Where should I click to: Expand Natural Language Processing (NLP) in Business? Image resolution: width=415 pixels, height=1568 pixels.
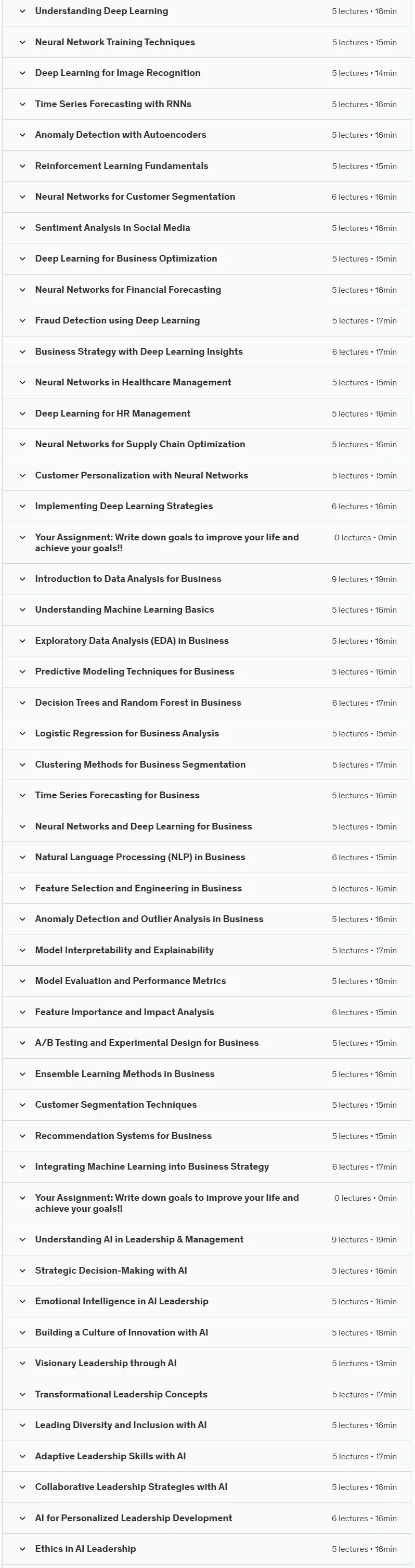pyautogui.click(x=207, y=857)
